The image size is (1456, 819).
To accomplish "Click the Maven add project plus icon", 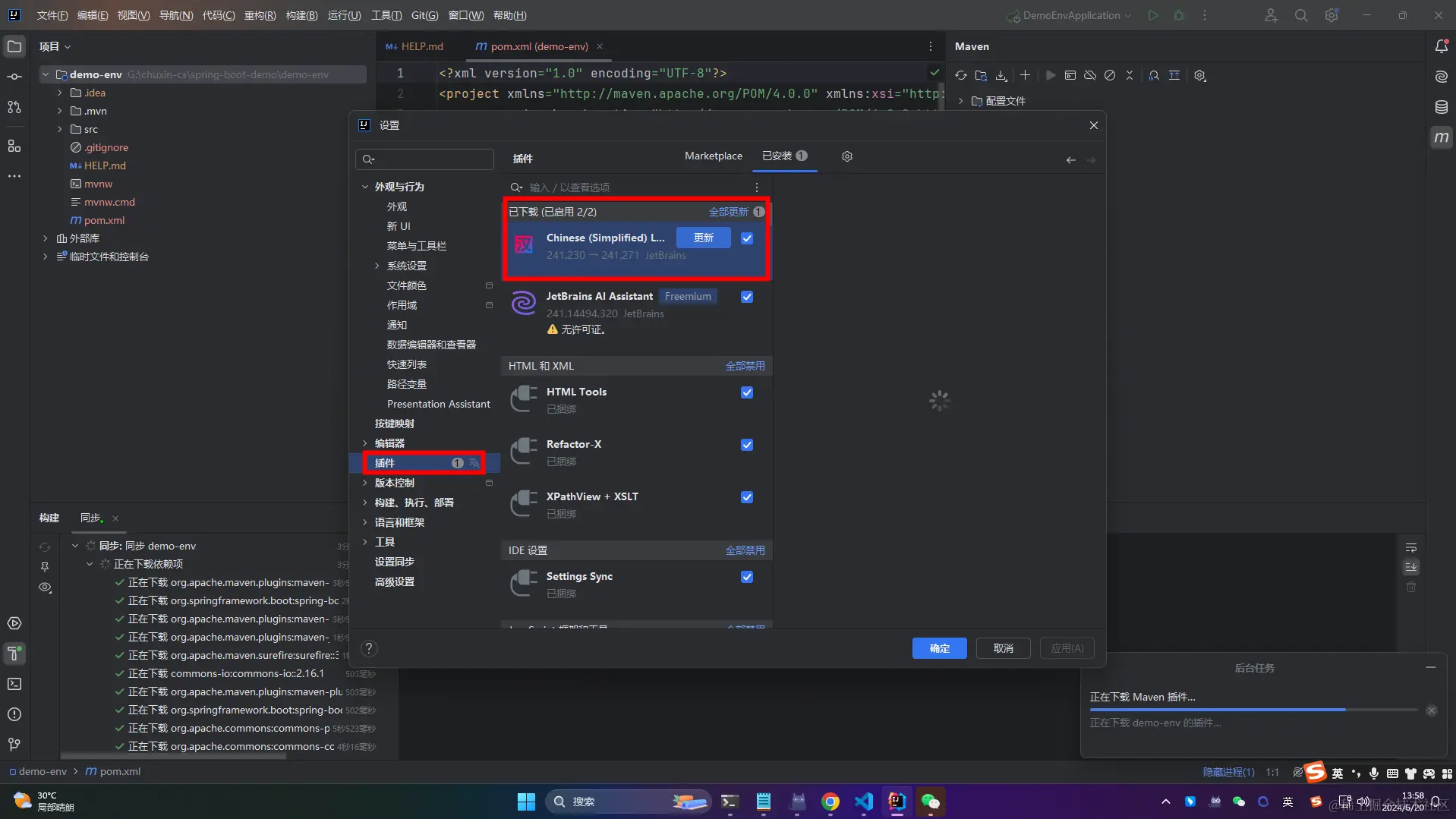I will pos(1025,75).
